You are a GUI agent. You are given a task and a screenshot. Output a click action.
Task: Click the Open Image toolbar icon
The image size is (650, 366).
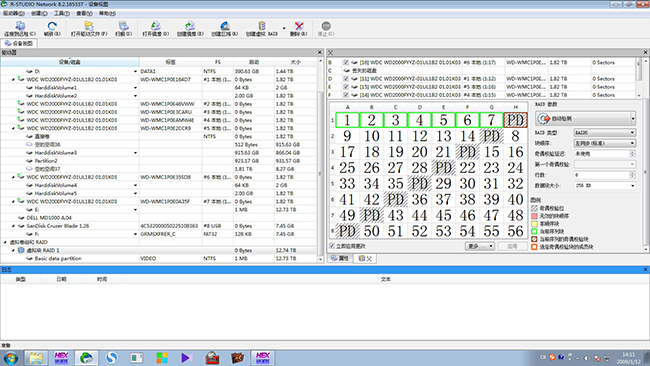tap(155, 29)
